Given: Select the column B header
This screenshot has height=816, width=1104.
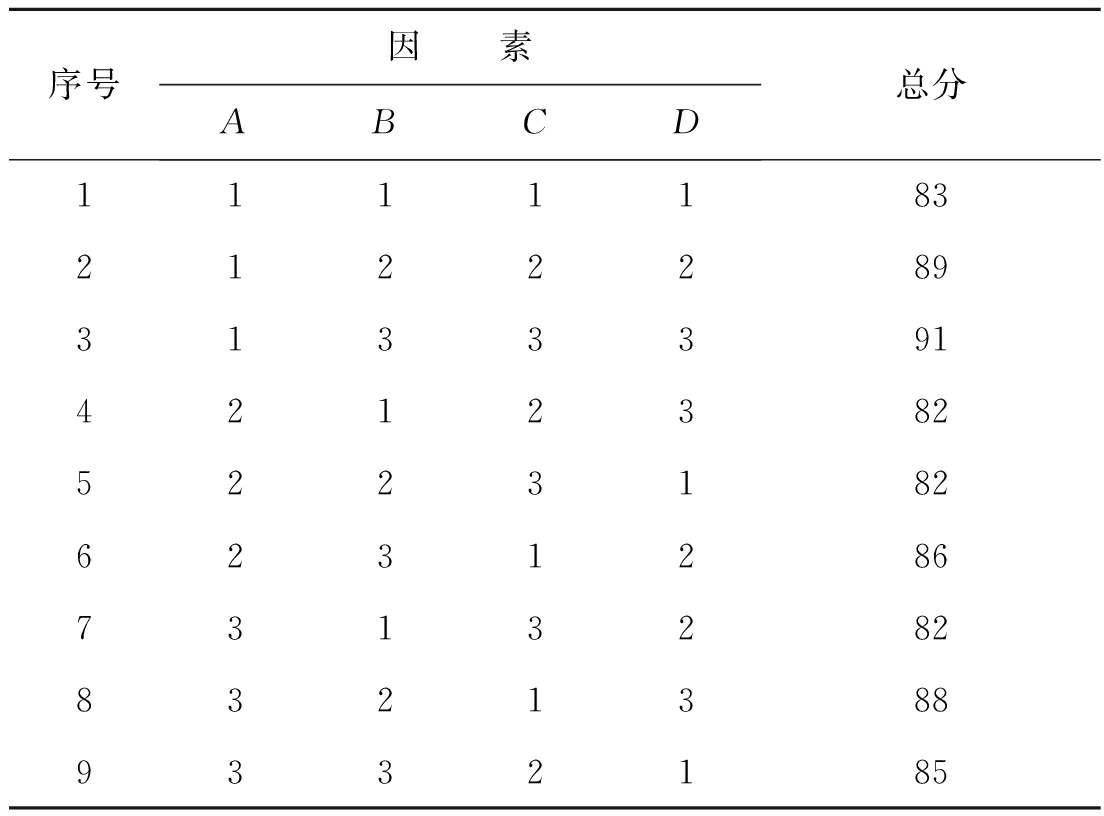Looking at the screenshot, I should [x=383, y=123].
